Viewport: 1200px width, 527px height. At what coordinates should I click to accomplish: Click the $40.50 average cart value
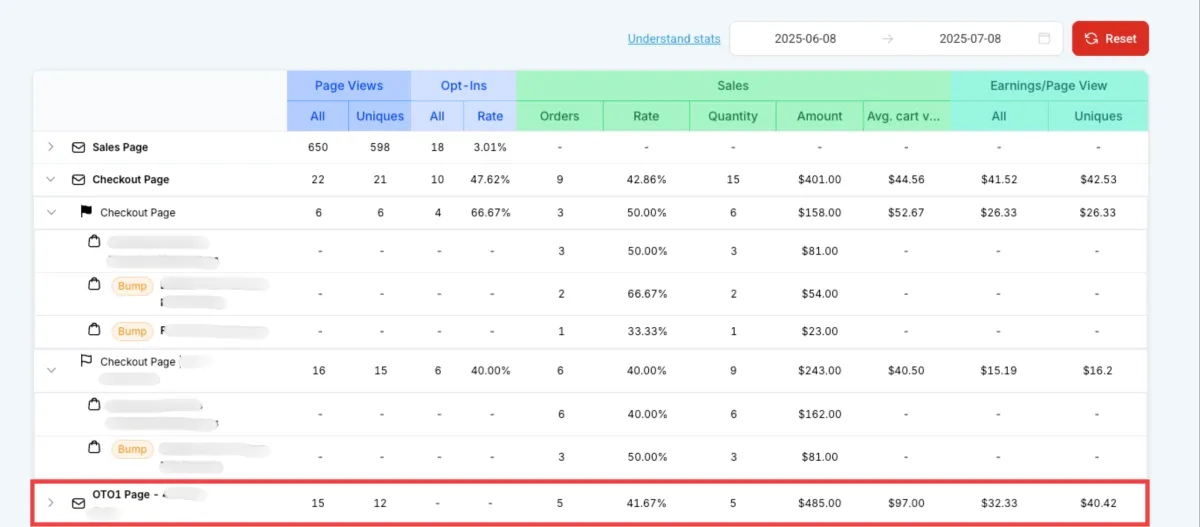(906, 370)
